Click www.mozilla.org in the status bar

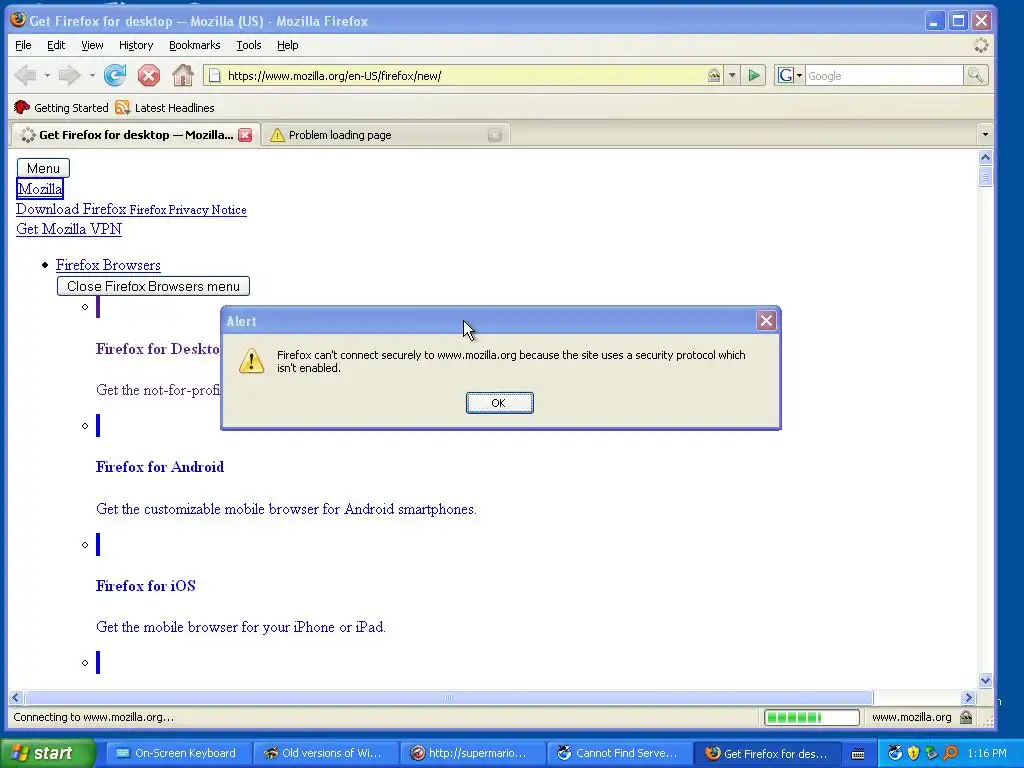pos(912,717)
